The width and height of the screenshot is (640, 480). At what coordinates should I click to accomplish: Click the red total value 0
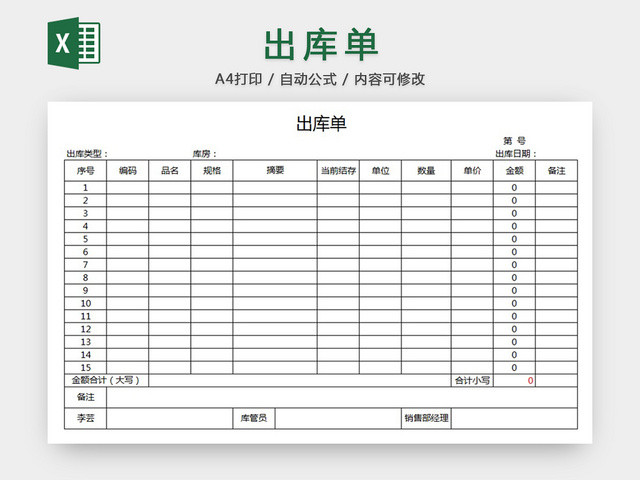tap(530, 381)
